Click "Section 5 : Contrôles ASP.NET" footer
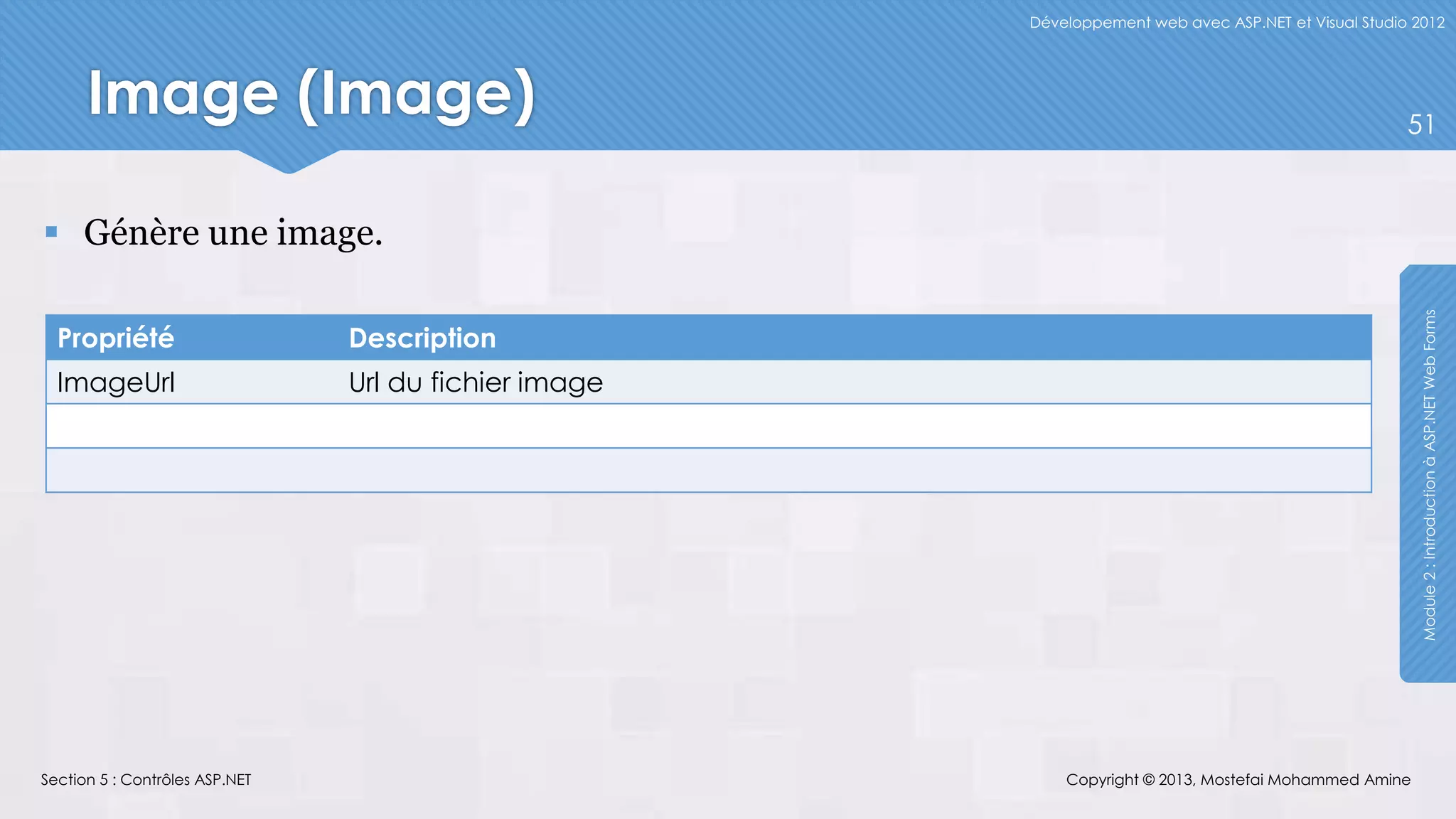Viewport: 1456px width, 819px height. [x=146, y=780]
